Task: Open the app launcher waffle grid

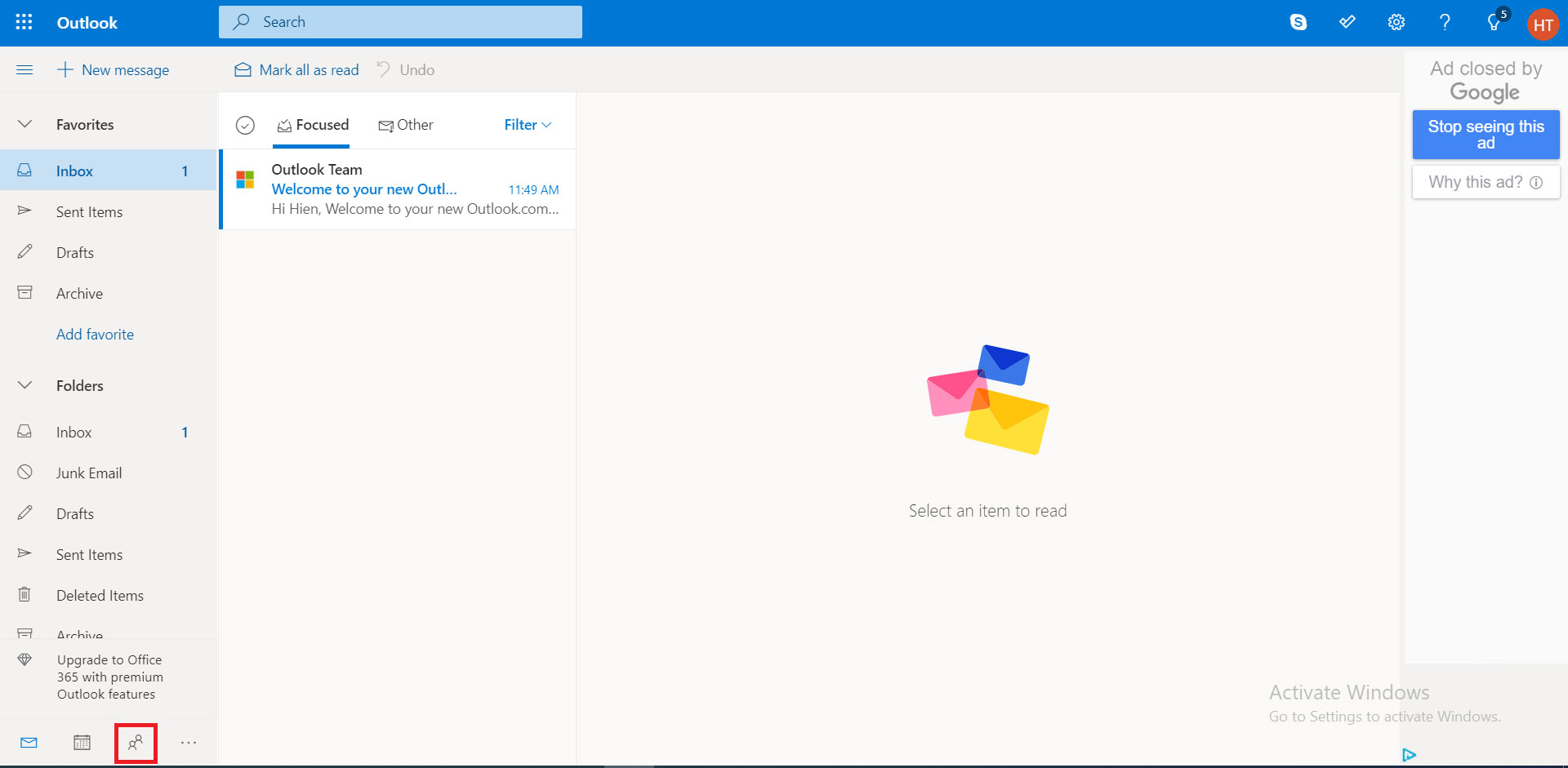Action: tap(24, 22)
